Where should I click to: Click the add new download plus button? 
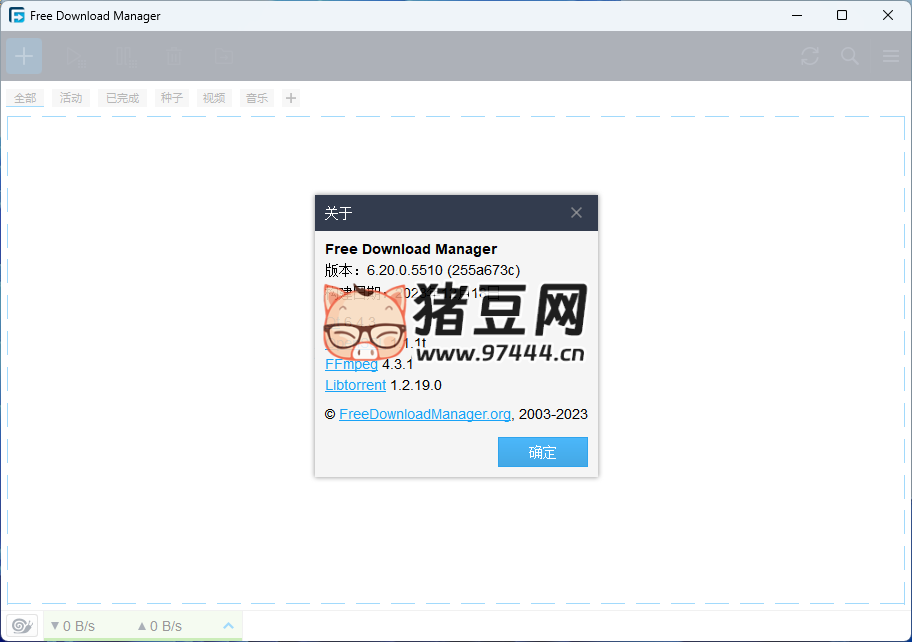click(x=24, y=56)
